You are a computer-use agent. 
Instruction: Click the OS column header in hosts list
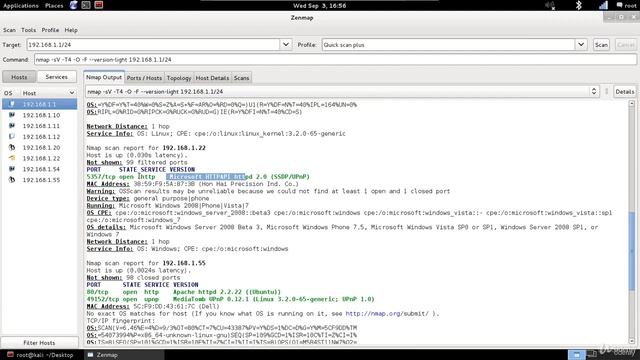point(8,93)
